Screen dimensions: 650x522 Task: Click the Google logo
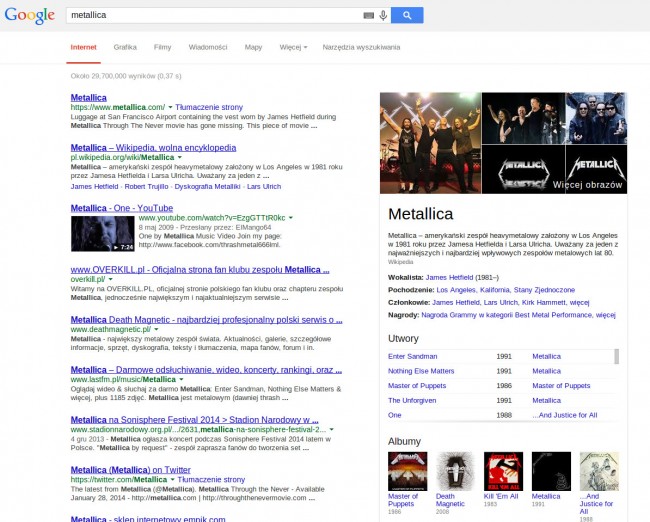coord(29,15)
